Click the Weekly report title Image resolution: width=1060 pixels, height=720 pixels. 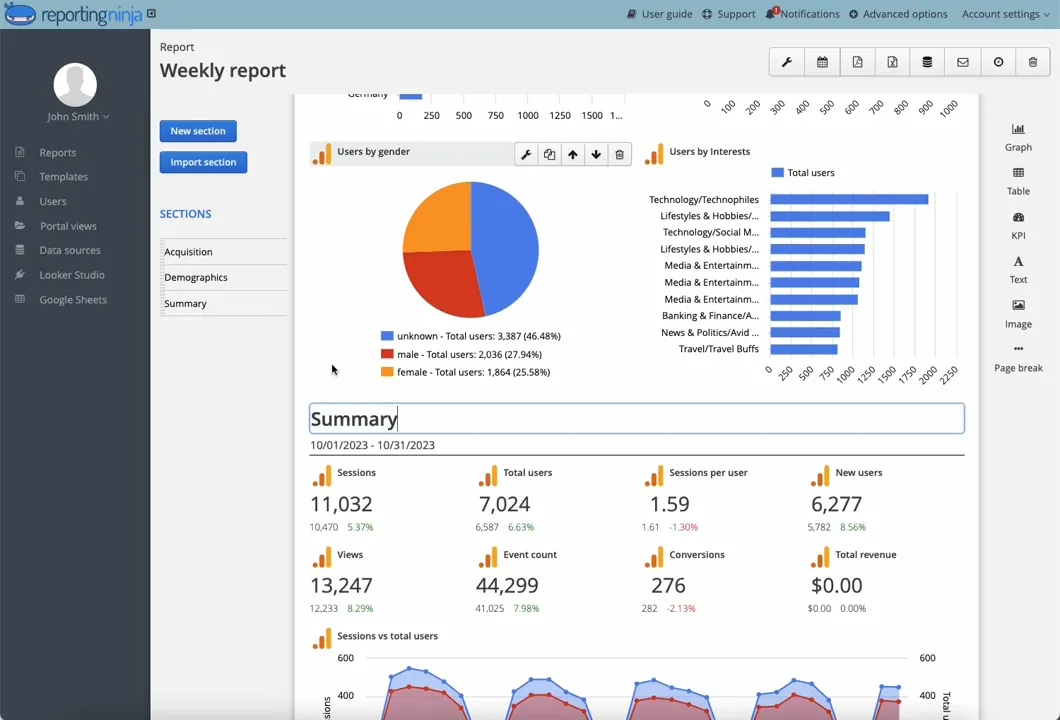223,70
